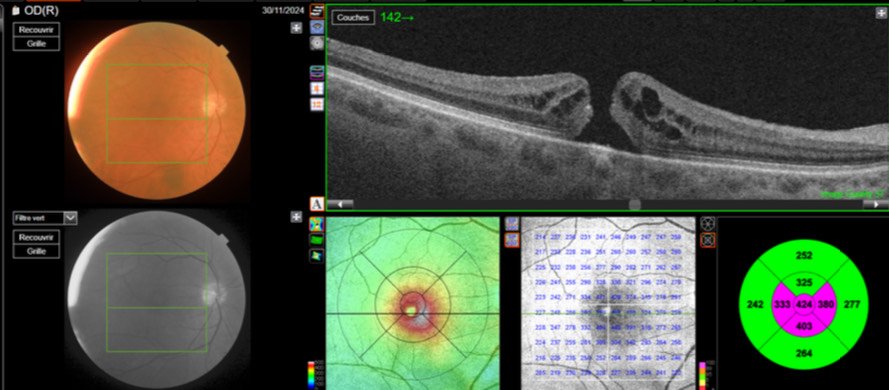Select the green filter fundus photograph
889x390 pixels.
click(x=156, y=299)
